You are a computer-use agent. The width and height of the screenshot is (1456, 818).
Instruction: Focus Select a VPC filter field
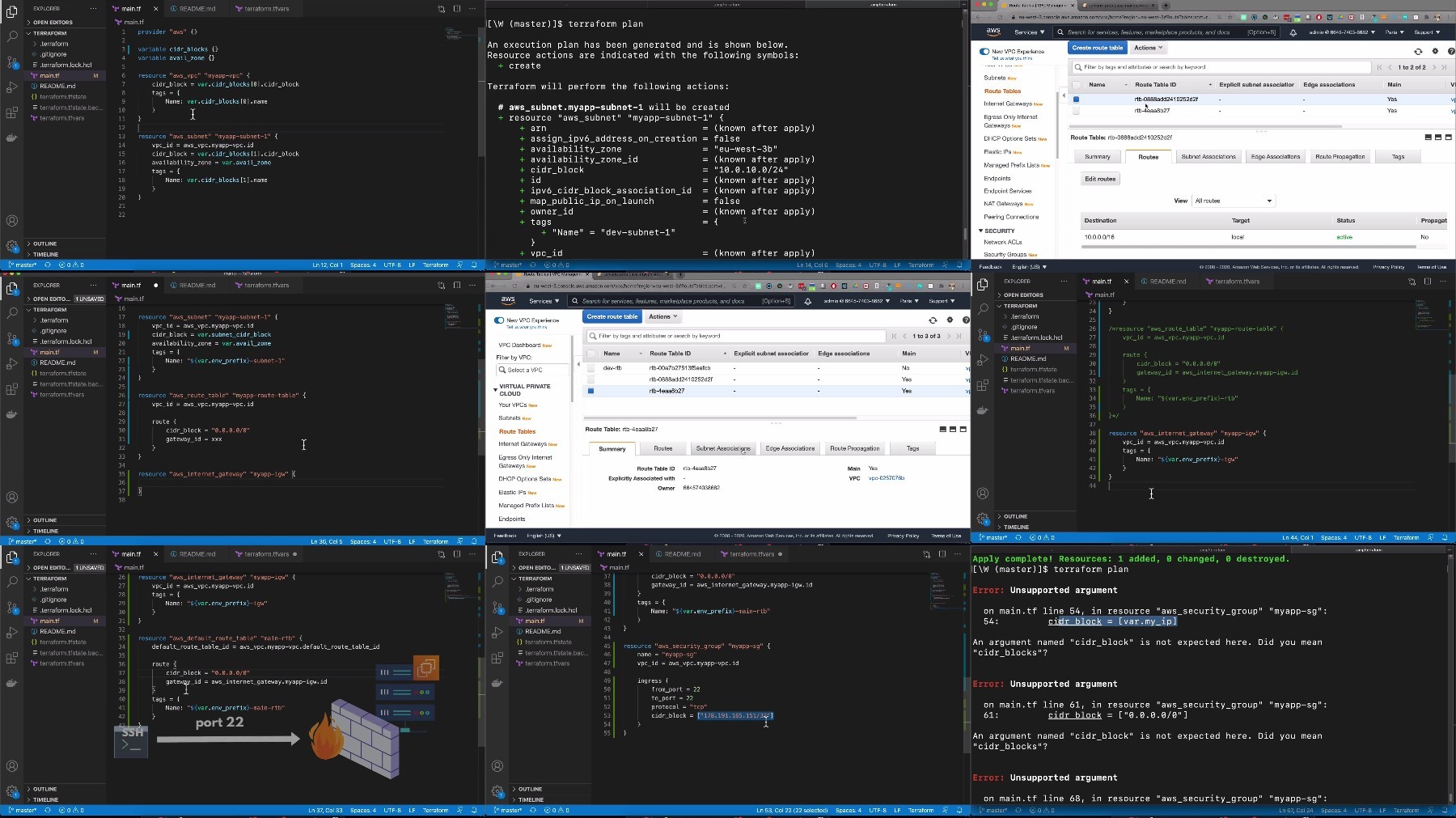pos(532,370)
